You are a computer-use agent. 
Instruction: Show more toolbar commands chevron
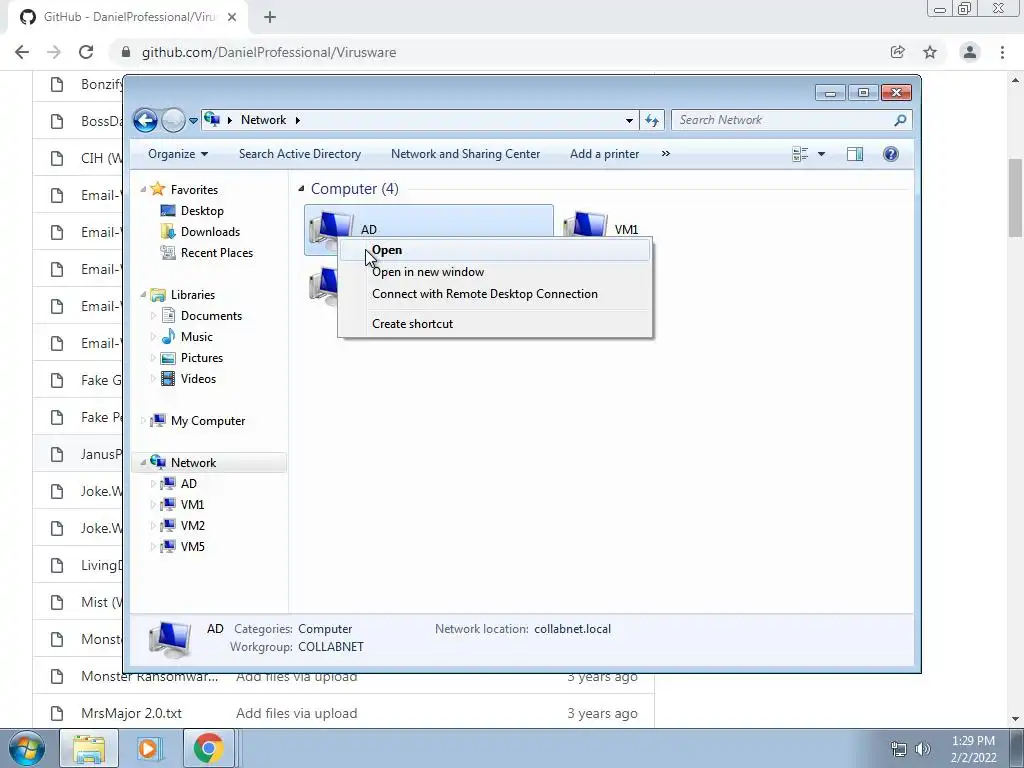(x=665, y=154)
